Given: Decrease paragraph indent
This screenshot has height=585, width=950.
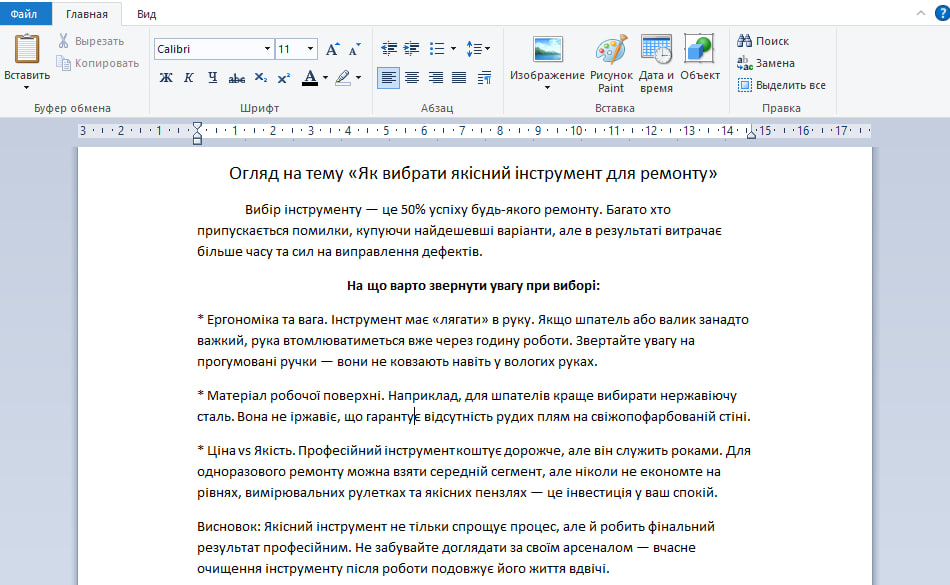Looking at the screenshot, I should (389, 48).
